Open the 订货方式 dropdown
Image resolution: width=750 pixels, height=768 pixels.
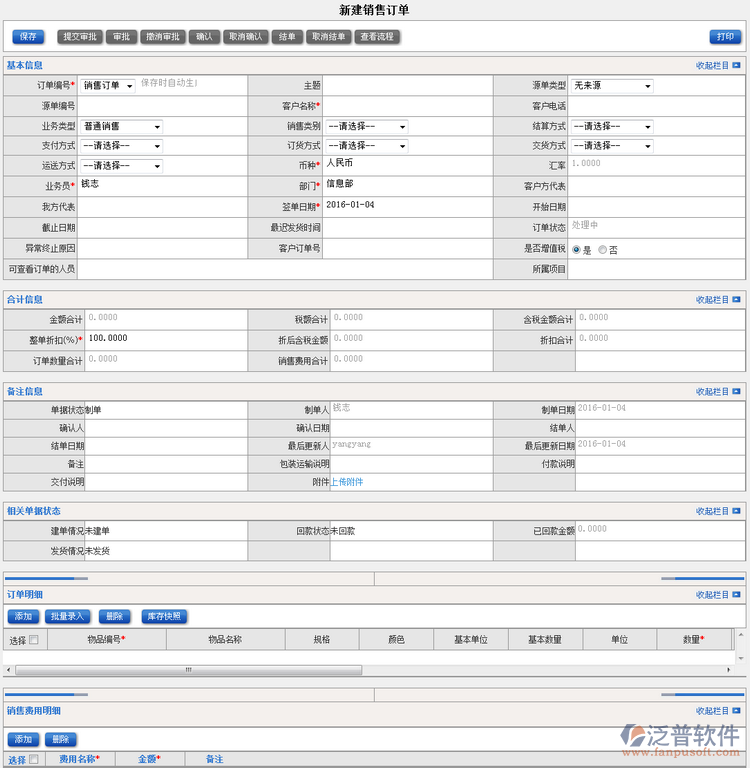(367, 146)
